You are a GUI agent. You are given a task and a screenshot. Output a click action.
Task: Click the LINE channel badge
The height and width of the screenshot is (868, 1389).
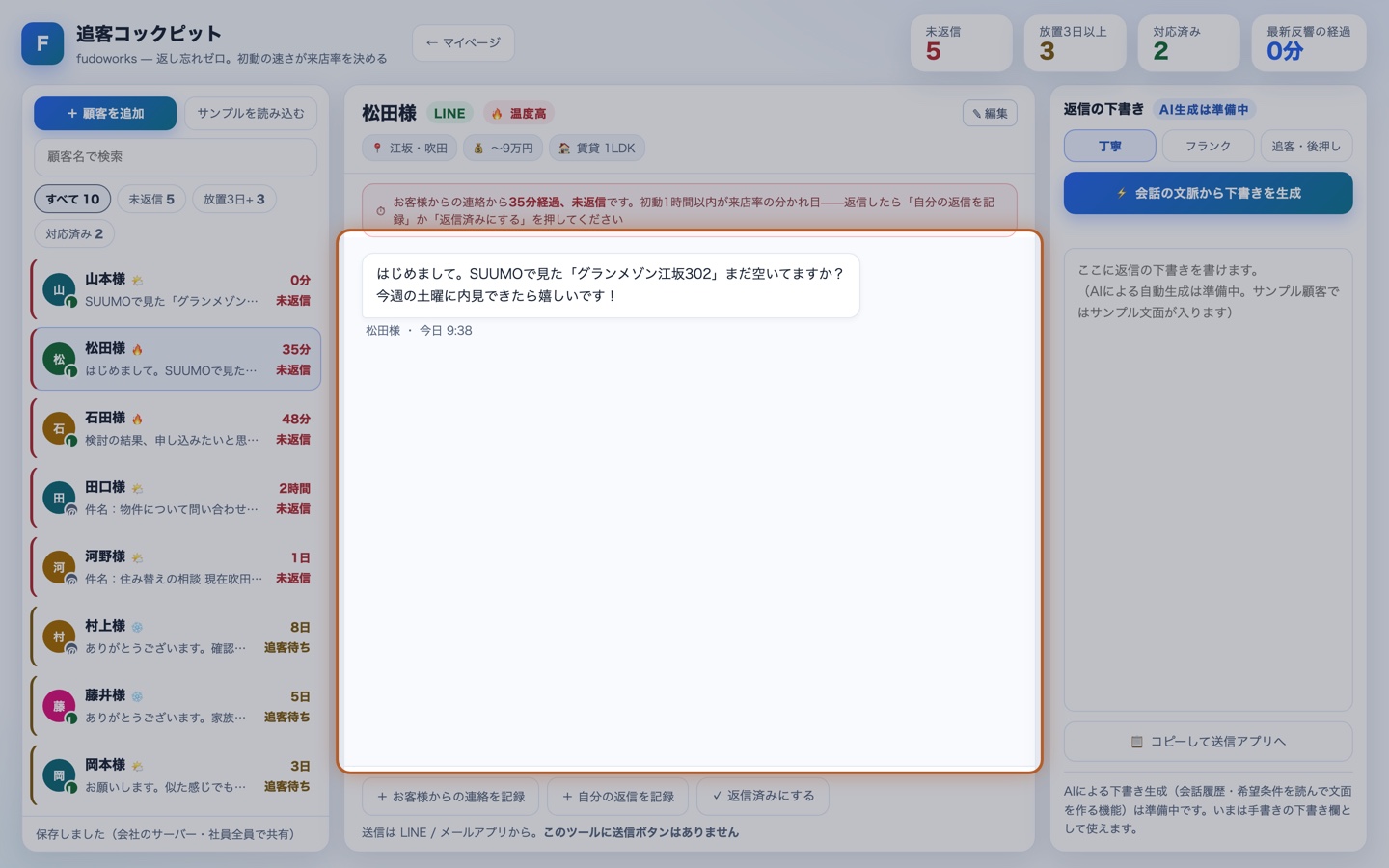[449, 113]
